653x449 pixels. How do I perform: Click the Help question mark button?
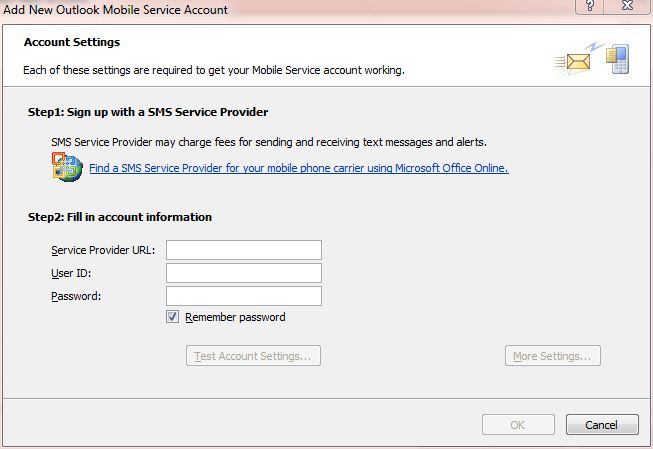[x=591, y=7]
